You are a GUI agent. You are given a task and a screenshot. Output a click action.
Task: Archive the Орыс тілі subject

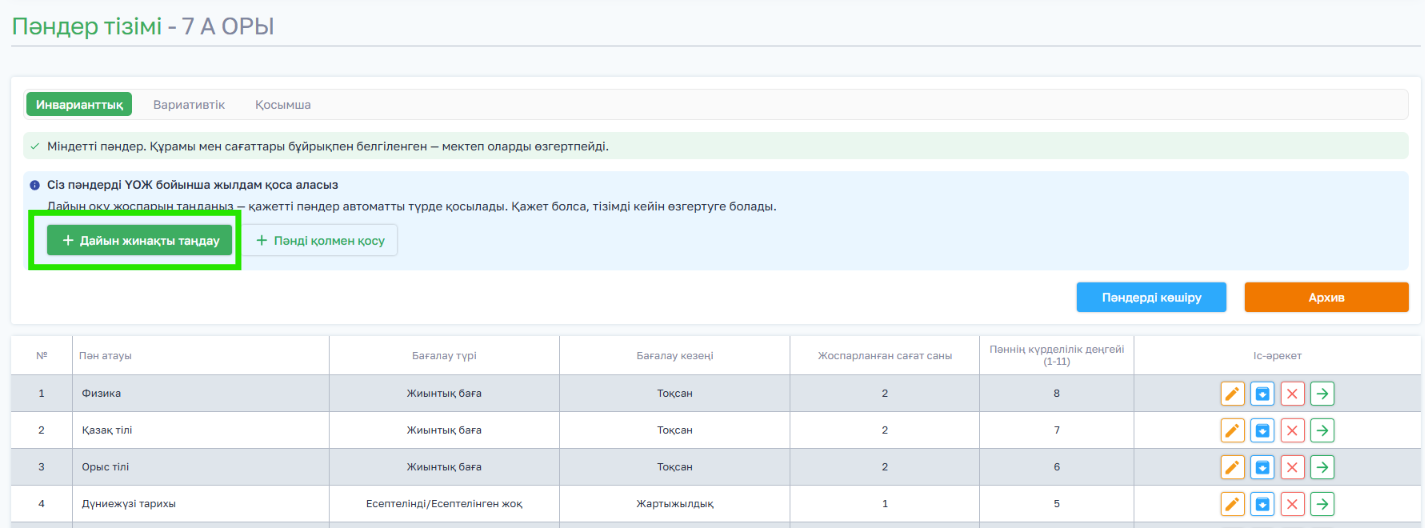[1262, 467]
